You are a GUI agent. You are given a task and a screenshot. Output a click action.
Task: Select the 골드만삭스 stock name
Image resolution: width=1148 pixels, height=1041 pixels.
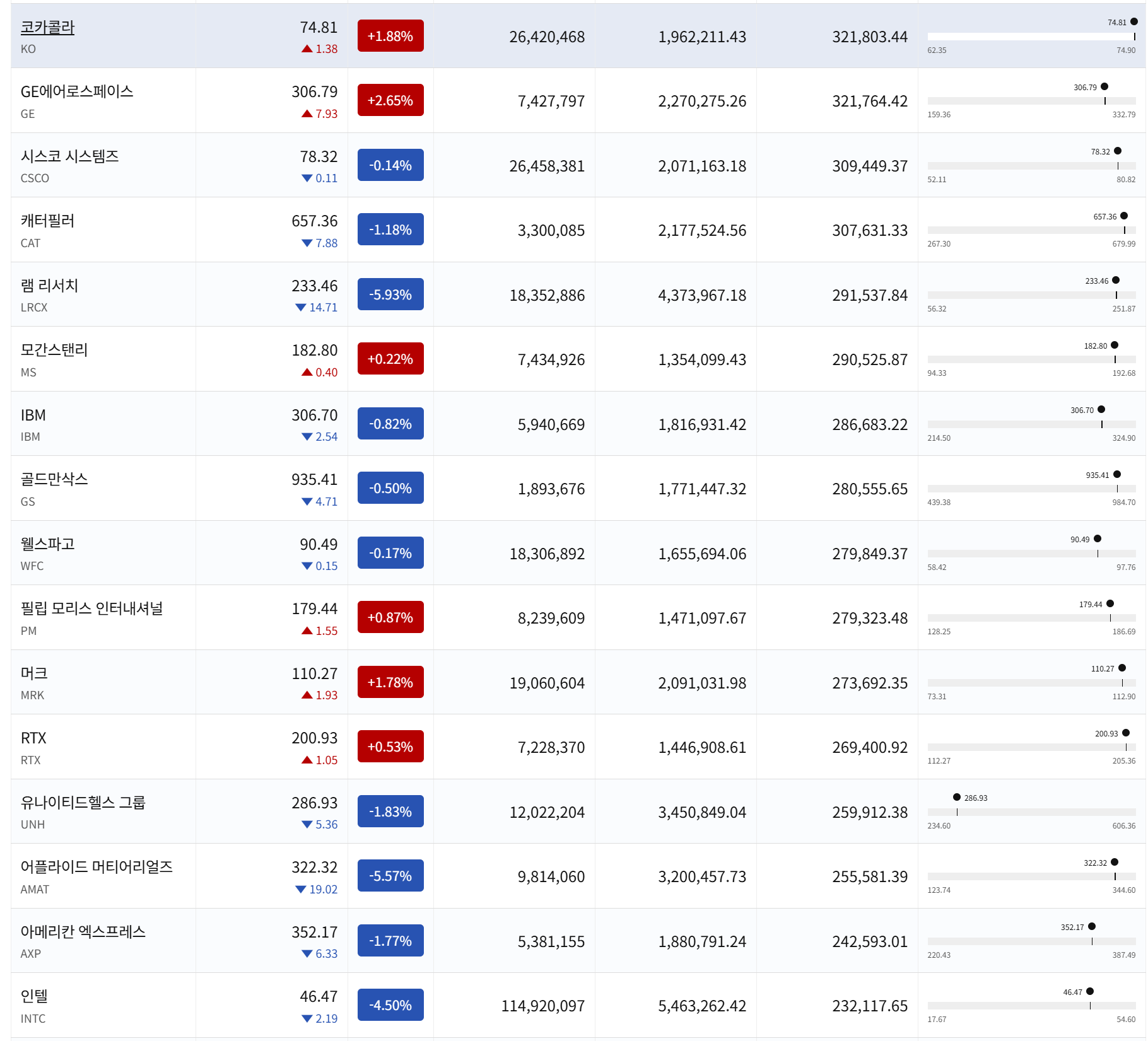pos(54,480)
